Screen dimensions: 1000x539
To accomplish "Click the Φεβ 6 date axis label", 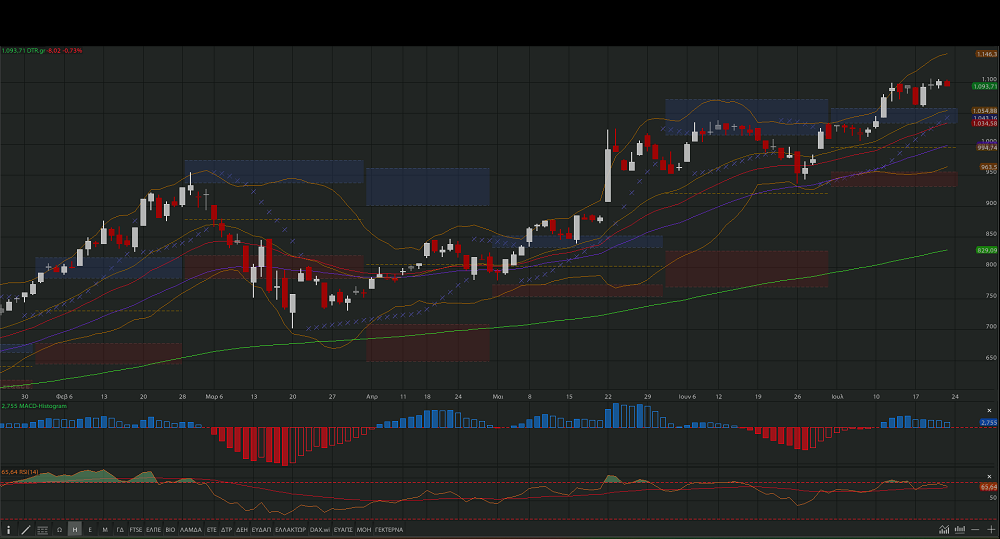I will pos(64,397).
